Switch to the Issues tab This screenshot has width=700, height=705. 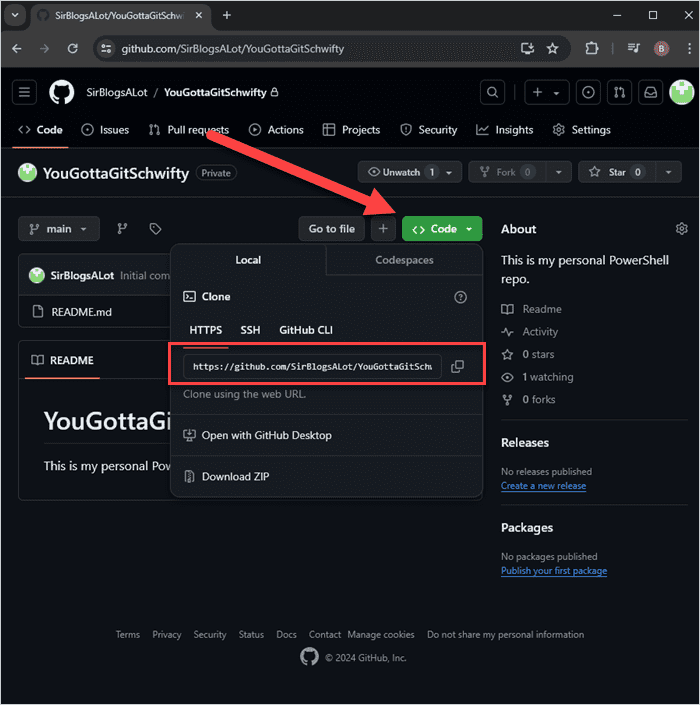(105, 130)
